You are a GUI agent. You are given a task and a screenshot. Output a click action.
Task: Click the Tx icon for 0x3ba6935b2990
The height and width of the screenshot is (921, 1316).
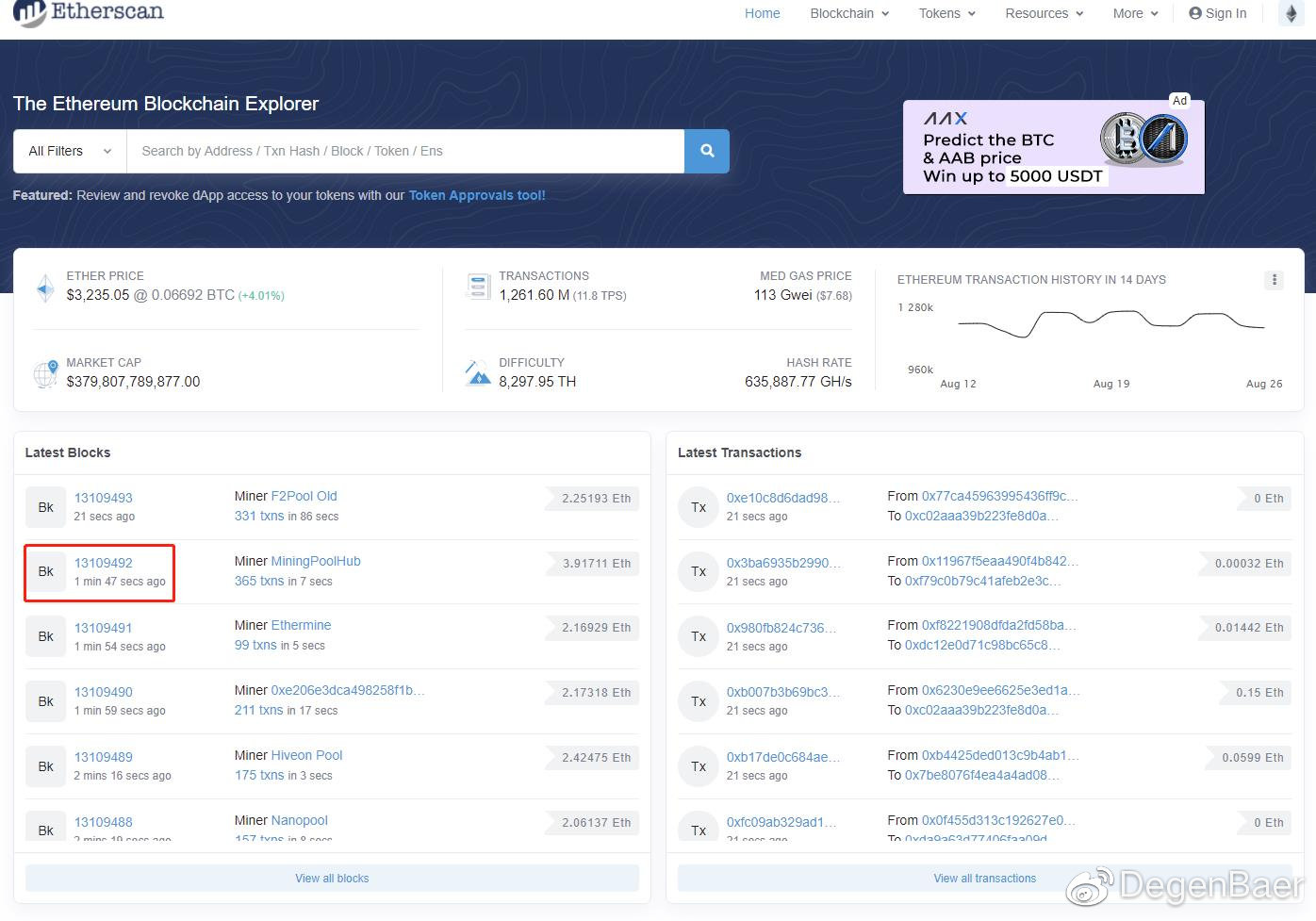[x=699, y=571]
